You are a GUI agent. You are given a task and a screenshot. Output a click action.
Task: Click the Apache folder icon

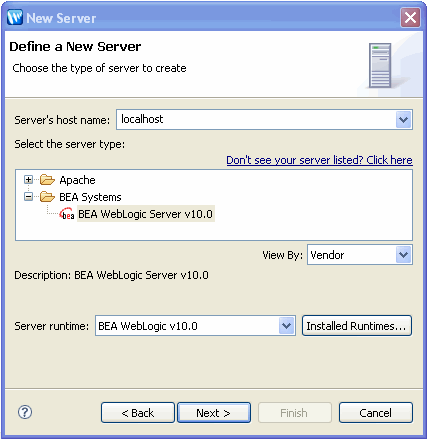tap(47, 180)
